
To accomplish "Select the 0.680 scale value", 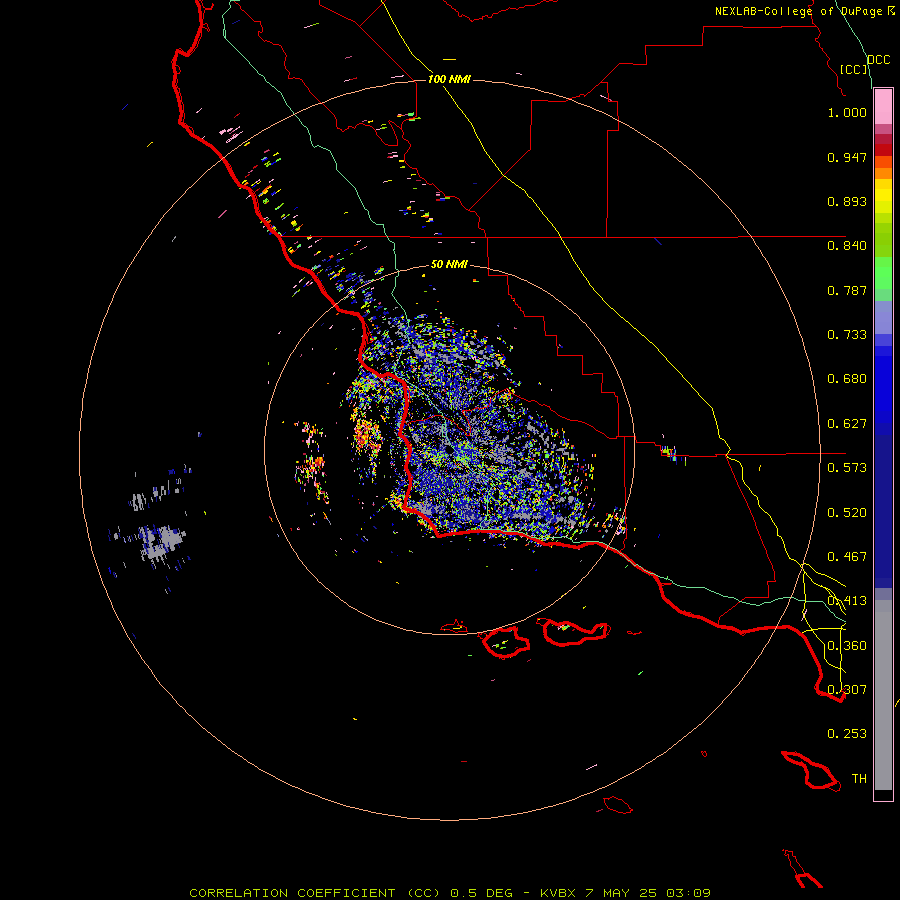I will (x=847, y=379).
